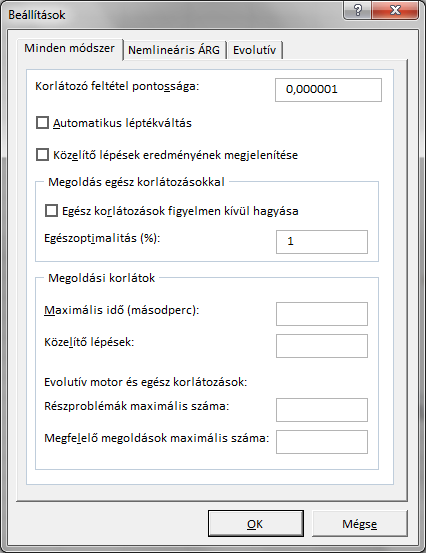Image resolution: width=426 pixels, height=553 pixels.
Task: Focus Megfelelő megoldások maximális száma field
Action: 322,442
